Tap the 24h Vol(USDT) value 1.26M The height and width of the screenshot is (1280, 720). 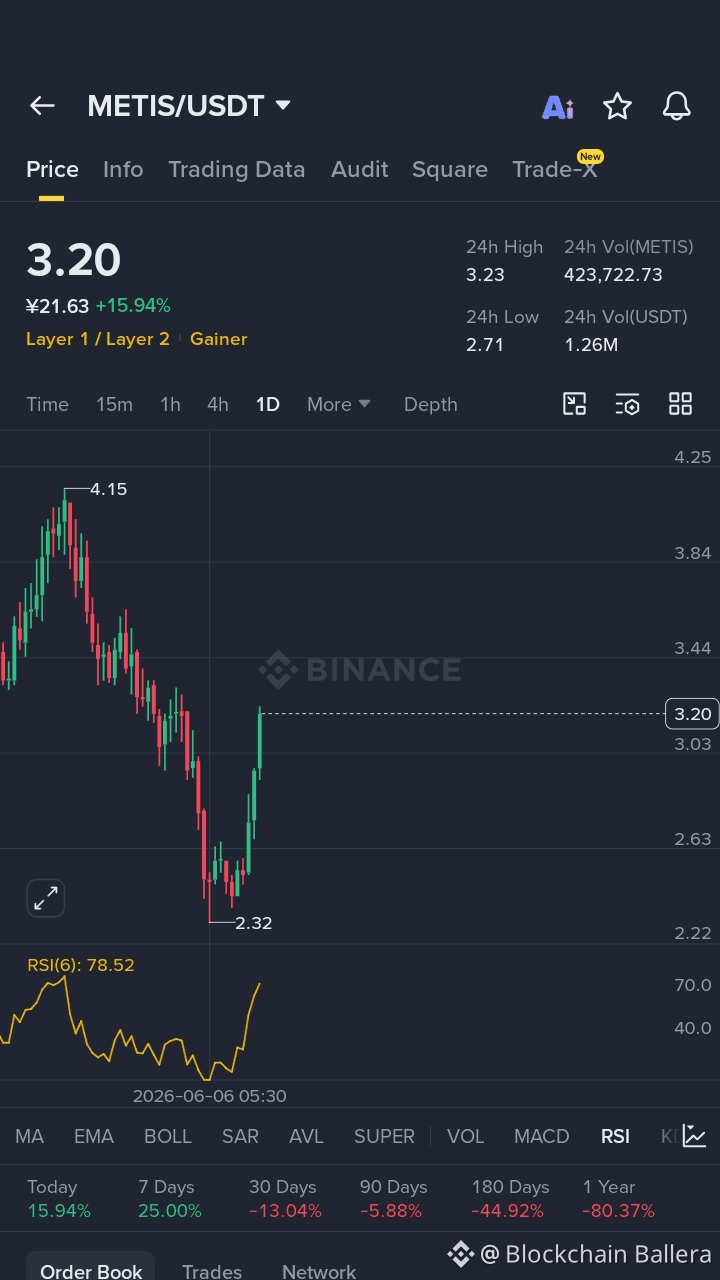point(591,345)
